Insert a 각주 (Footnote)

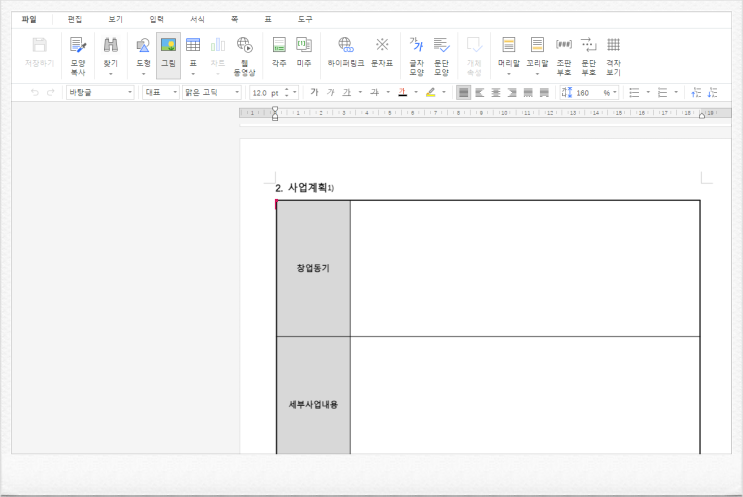279,52
